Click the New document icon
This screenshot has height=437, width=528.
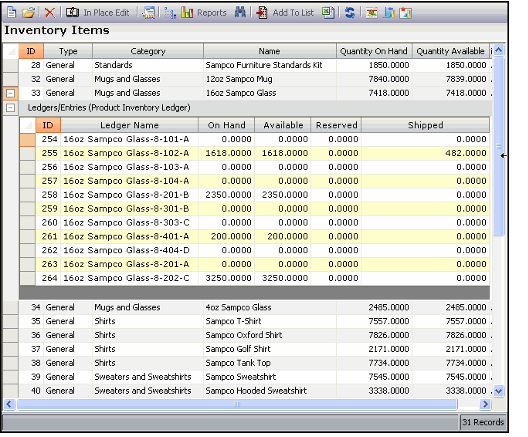(11, 13)
